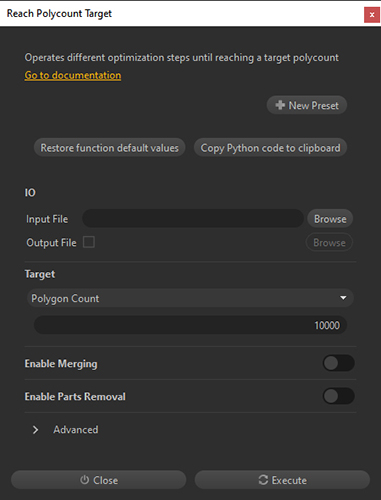Click the Output File Browse button
The width and height of the screenshot is (381, 500).
(x=329, y=242)
